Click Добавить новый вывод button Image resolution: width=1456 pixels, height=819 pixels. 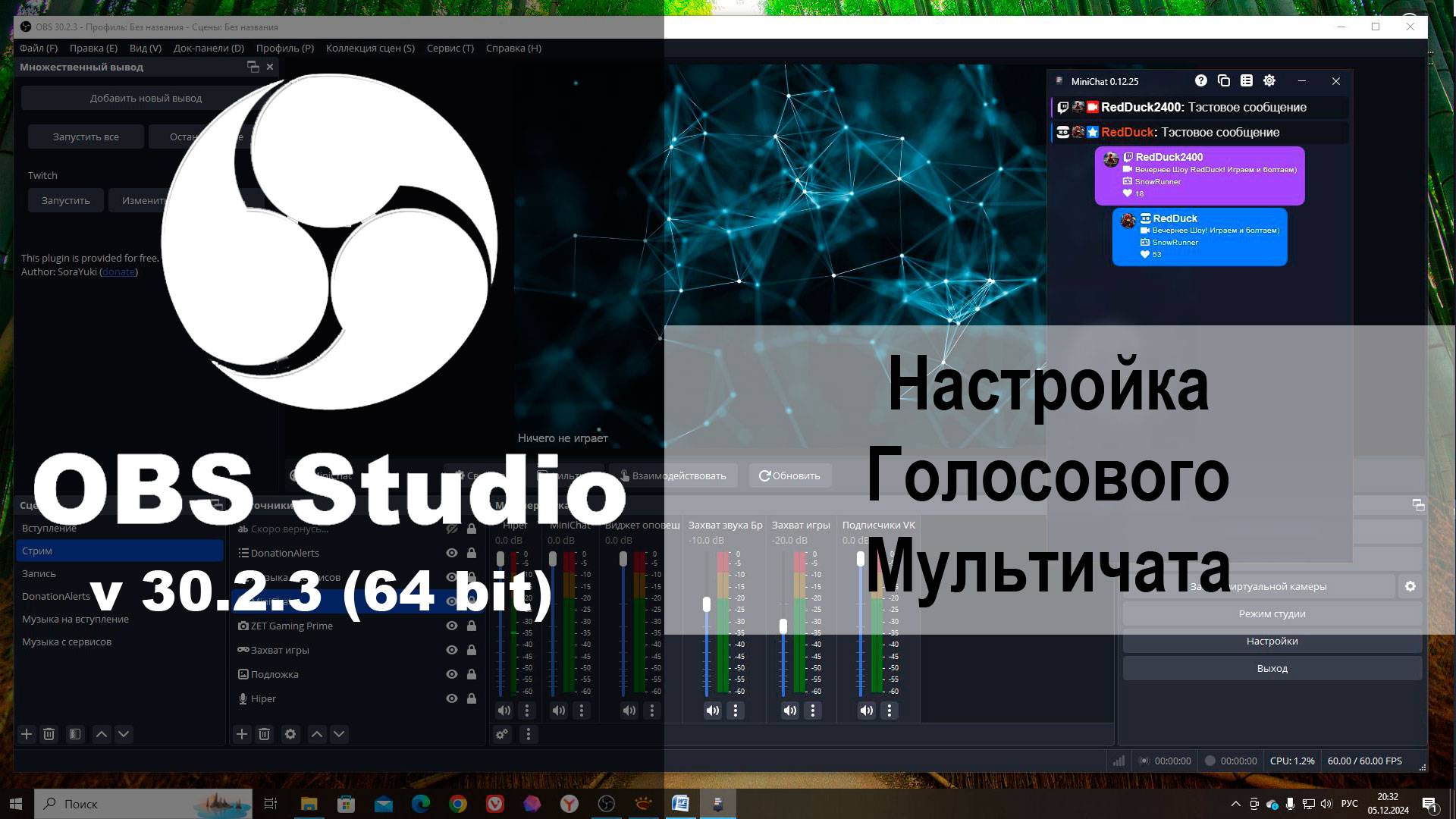coord(146,98)
